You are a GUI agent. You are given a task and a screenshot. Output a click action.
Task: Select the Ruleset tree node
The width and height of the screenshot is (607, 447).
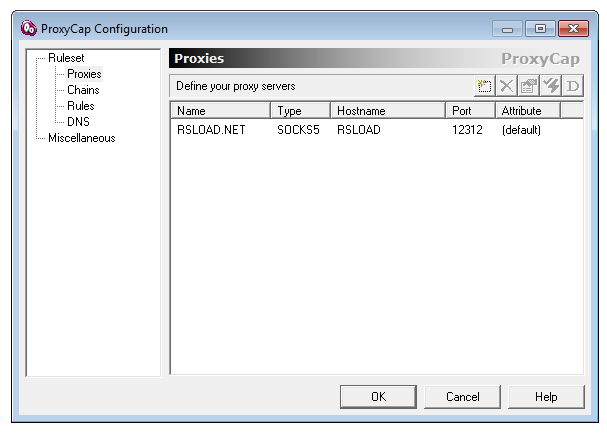66,58
